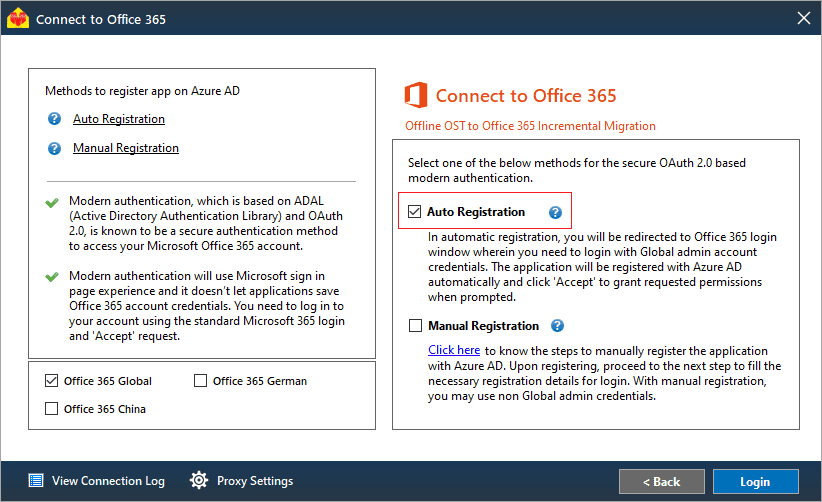
Task: Uncheck the Auto Registration checkbox
Action: pyautogui.click(x=415, y=212)
